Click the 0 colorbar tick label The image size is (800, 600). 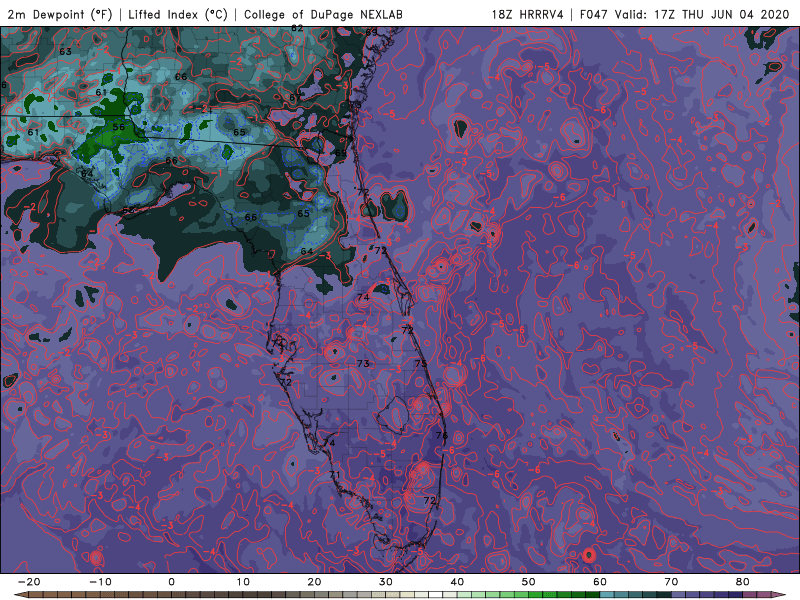pos(171,582)
